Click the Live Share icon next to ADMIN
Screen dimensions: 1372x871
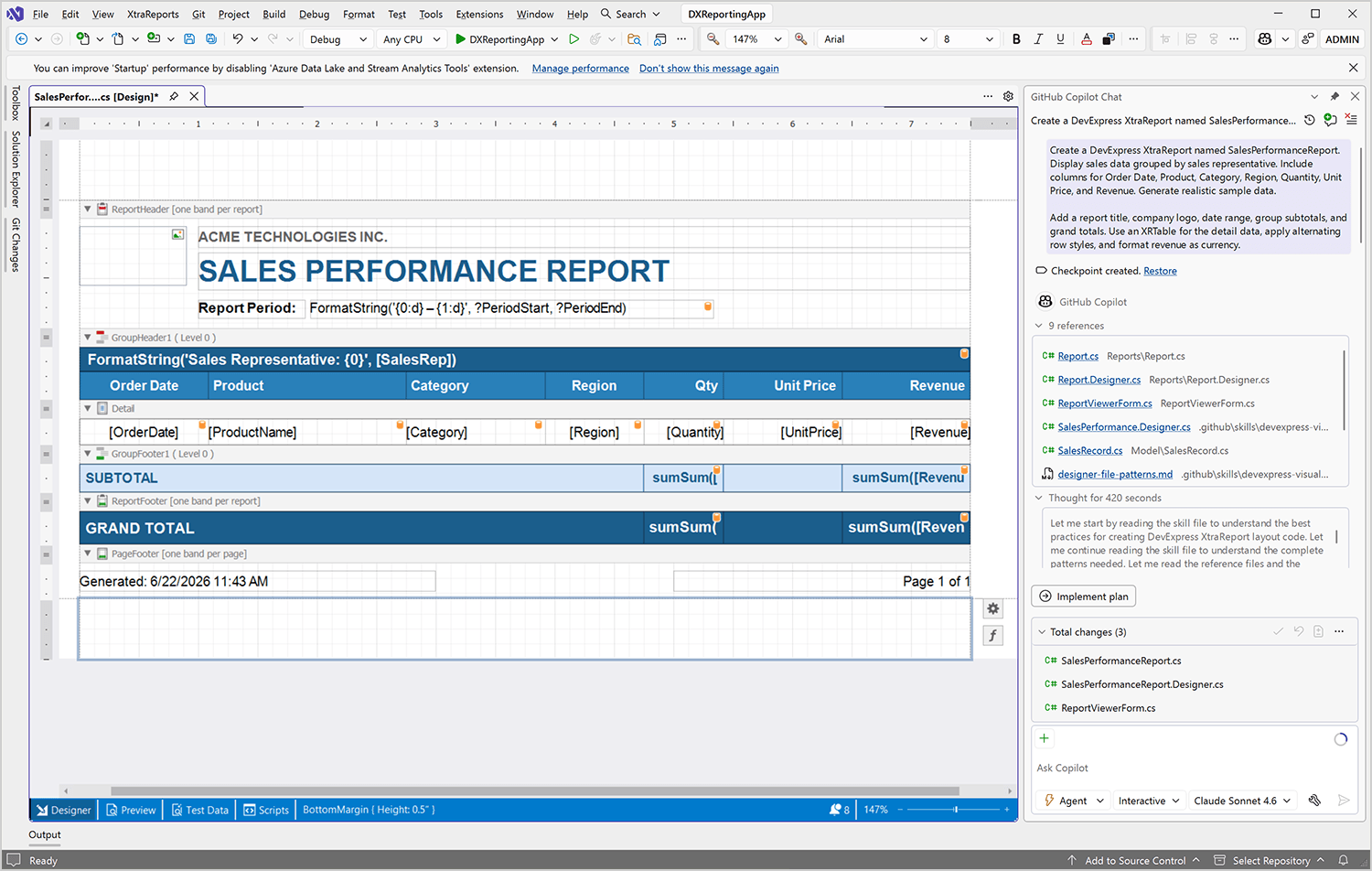pyautogui.click(x=1308, y=39)
